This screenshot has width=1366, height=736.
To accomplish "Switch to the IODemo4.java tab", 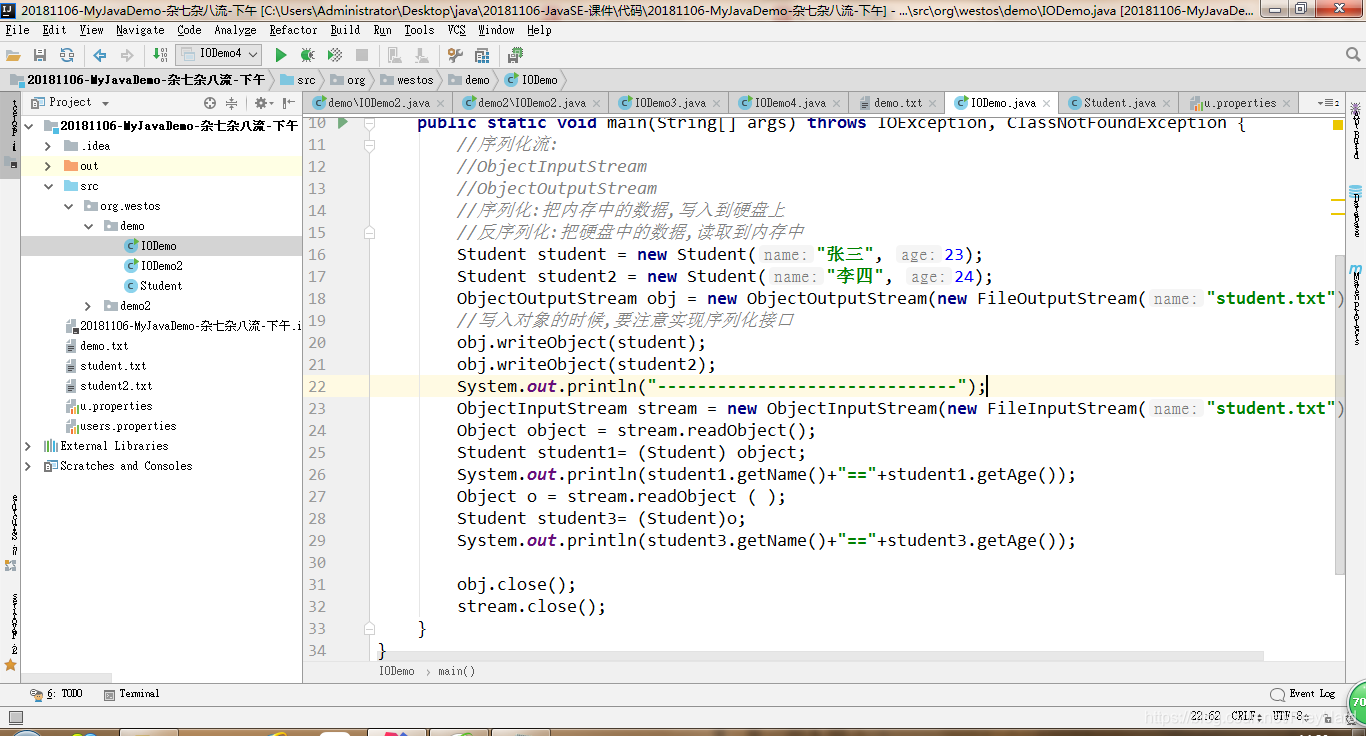I will 789,102.
